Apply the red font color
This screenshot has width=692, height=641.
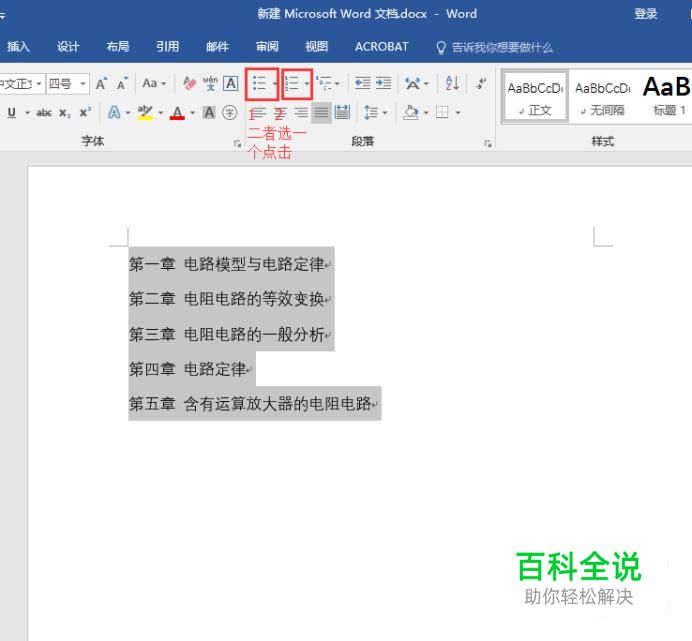click(177, 113)
